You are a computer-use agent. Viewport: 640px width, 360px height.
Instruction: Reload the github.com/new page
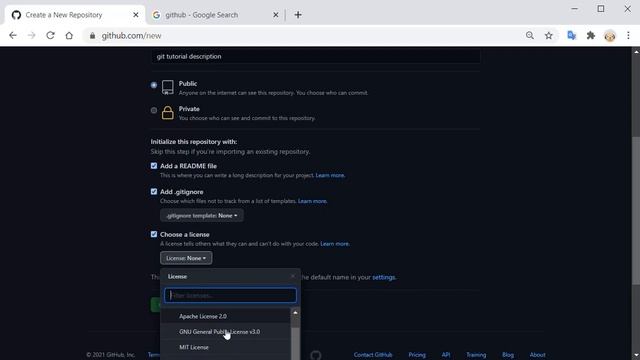pyautogui.click(x=50, y=36)
